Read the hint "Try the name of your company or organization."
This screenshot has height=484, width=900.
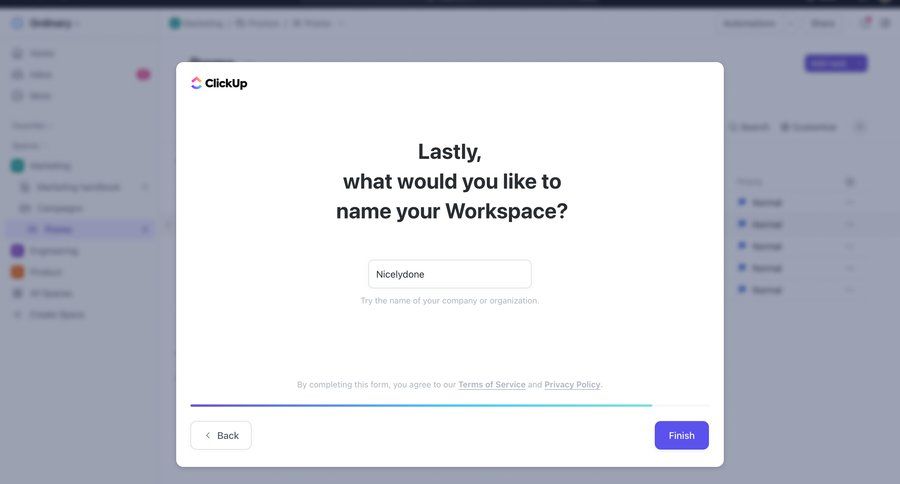pyautogui.click(x=450, y=300)
